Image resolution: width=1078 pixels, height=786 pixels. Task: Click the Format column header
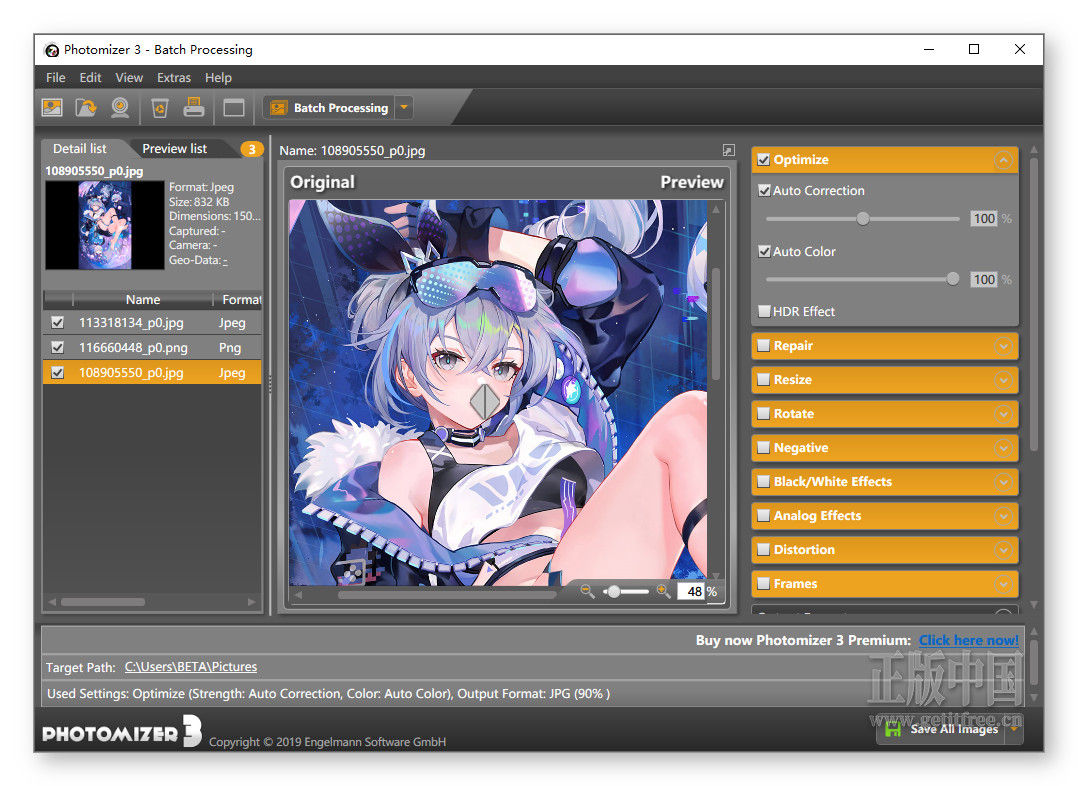[x=238, y=299]
